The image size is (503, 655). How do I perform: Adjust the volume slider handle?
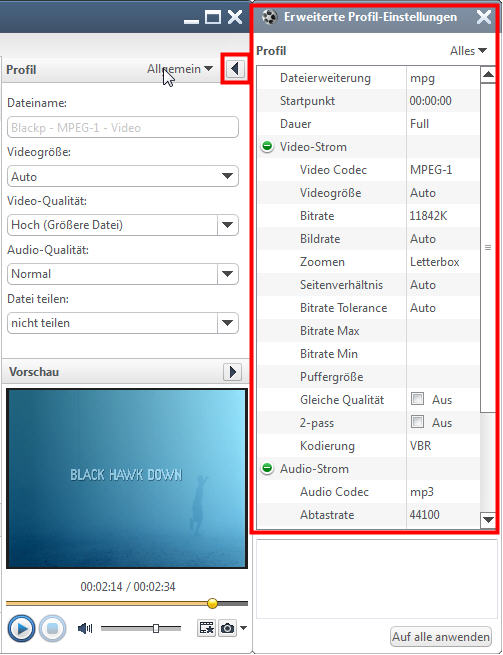point(156,628)
